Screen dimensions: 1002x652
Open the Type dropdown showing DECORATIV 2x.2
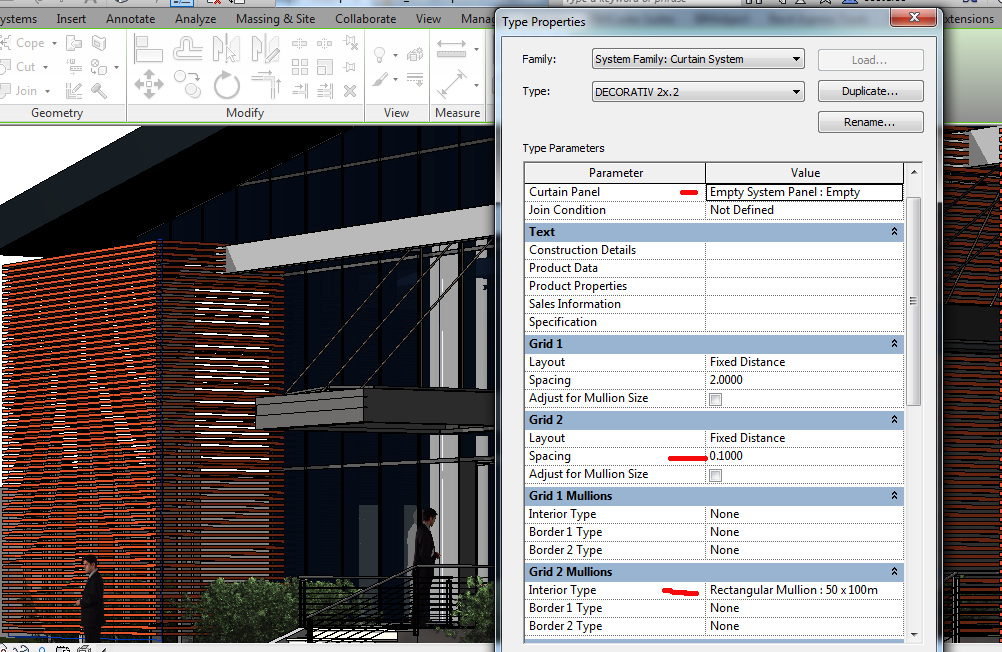click(x=698, y=91)
